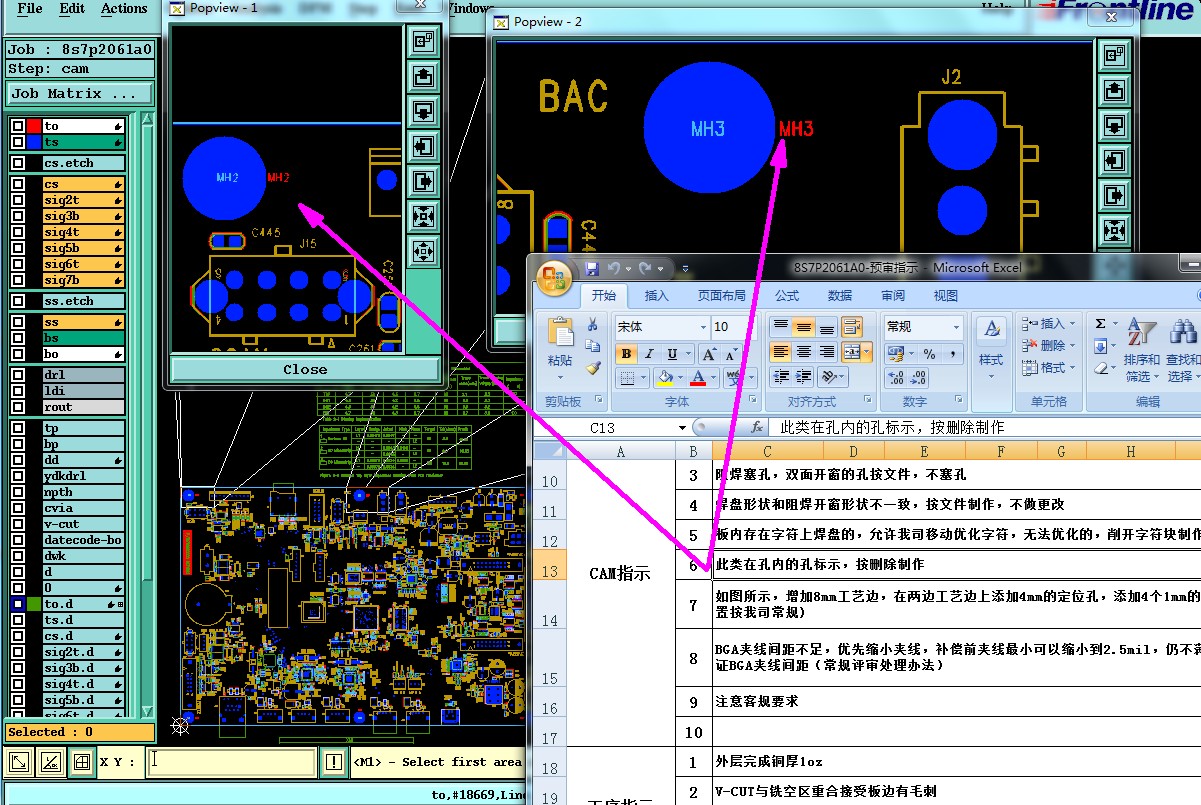Image resolution: width=1201 pixels, height=805 pixels.
Task: Click the red color swatch of layer to
Action: tap(33, 126)
